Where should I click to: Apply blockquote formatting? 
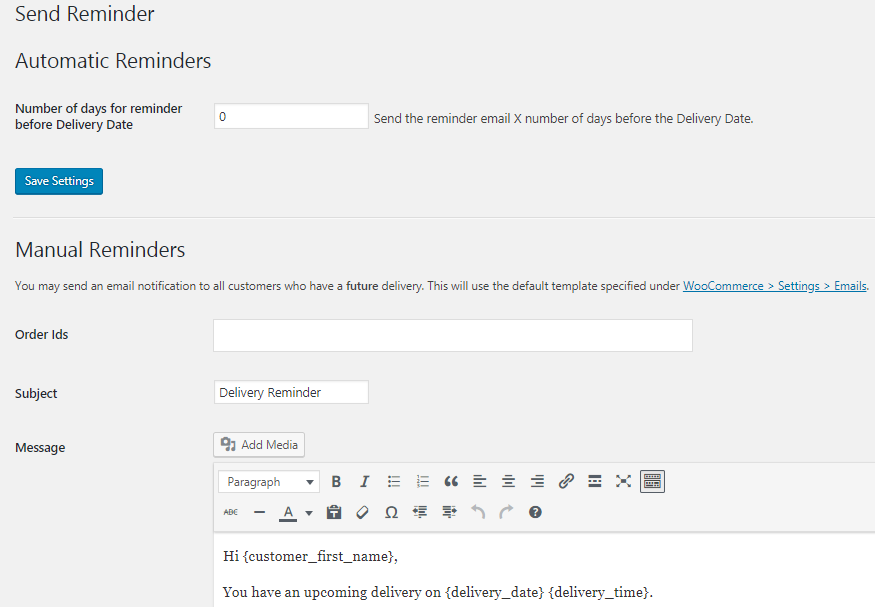click(x=451, y=481)
